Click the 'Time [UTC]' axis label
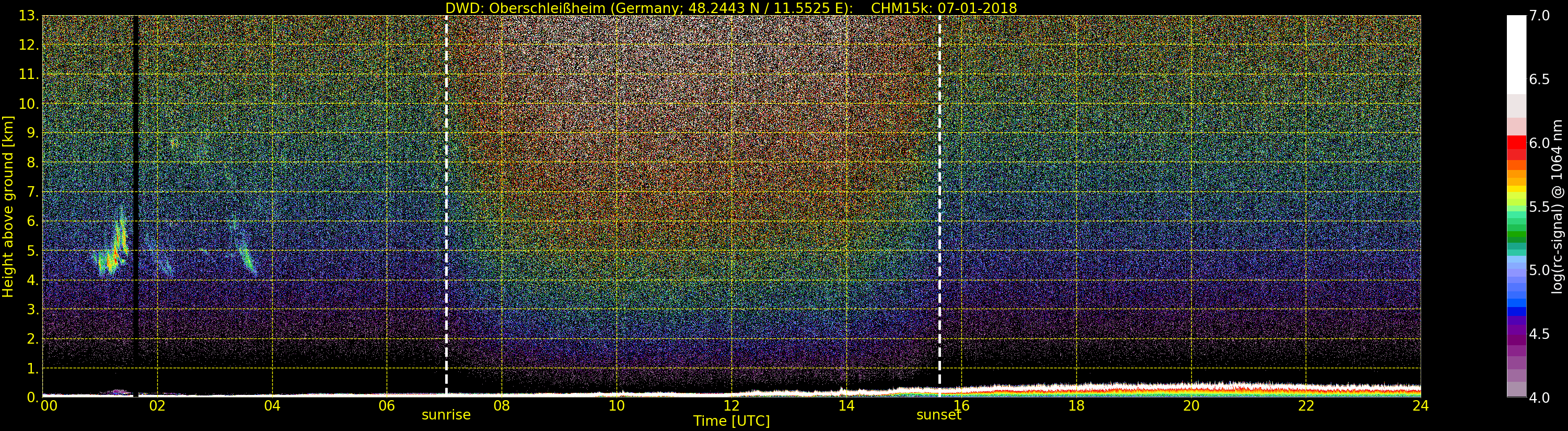 (x=731, y=421)
